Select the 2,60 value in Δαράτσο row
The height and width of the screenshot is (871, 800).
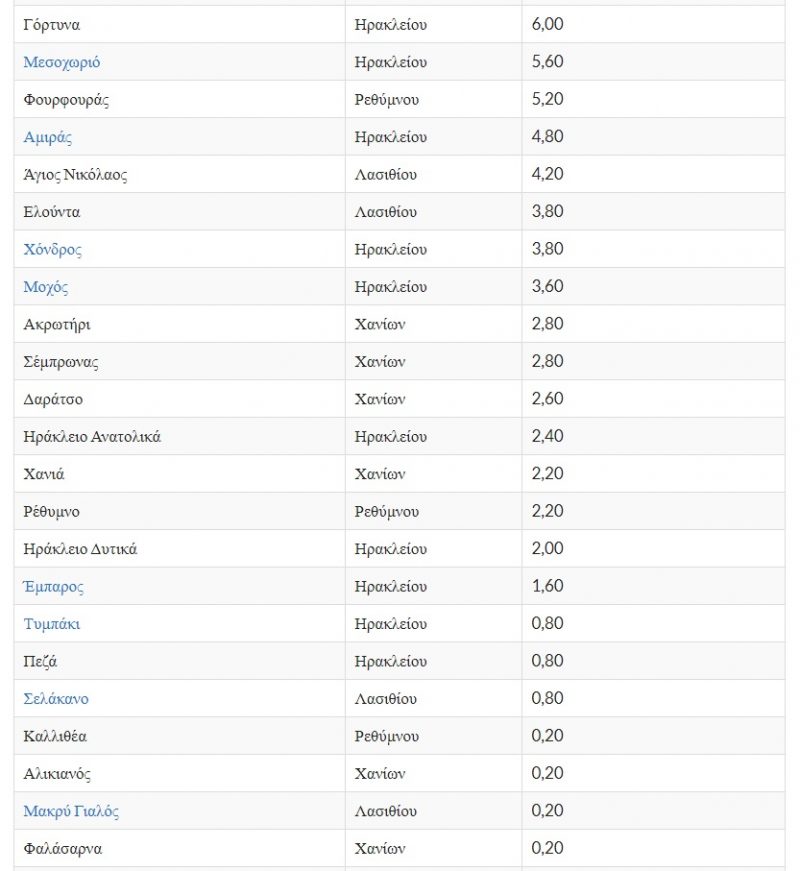click(548, 399)
